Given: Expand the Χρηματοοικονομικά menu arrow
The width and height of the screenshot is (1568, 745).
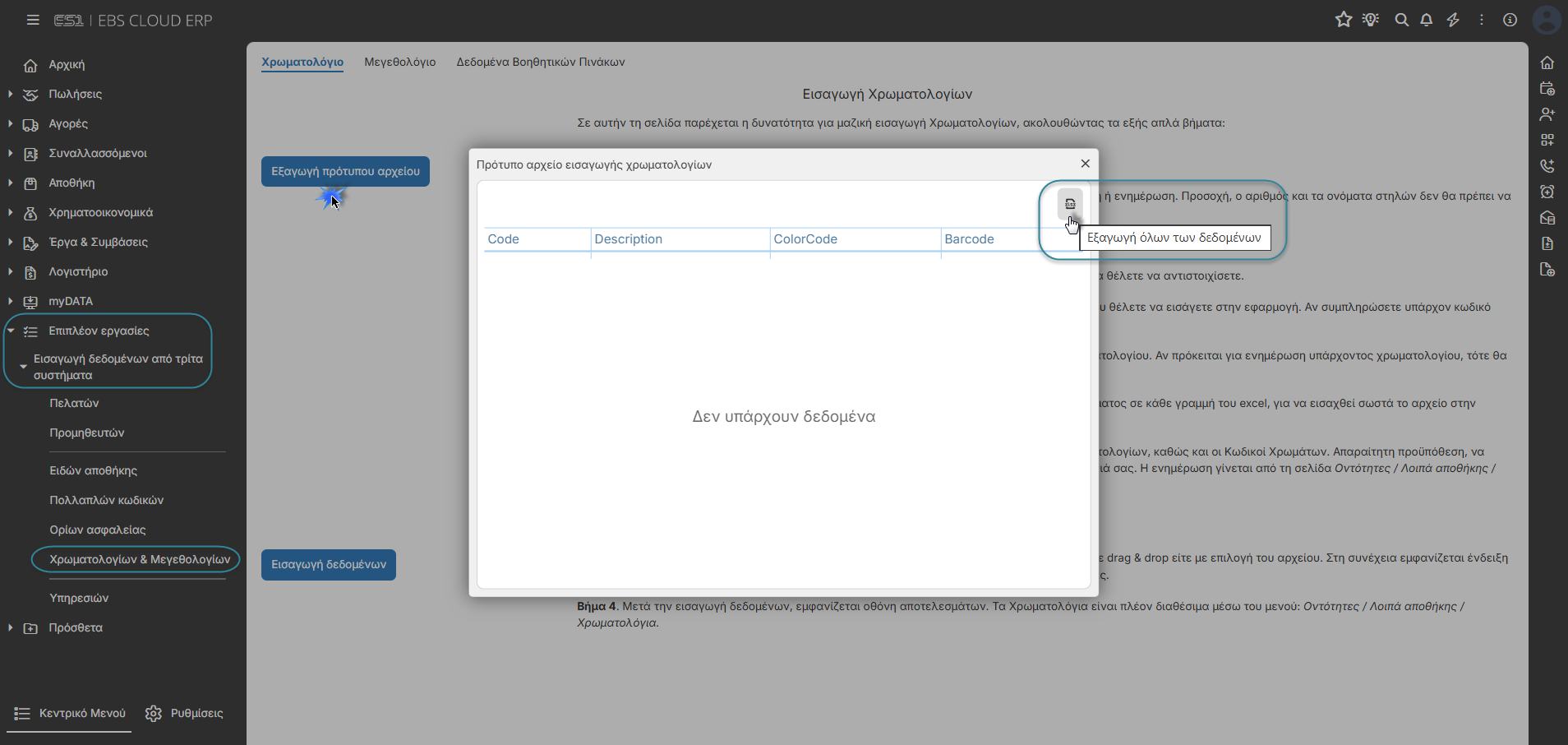Looking at the screenshot, I should point(10,213).
